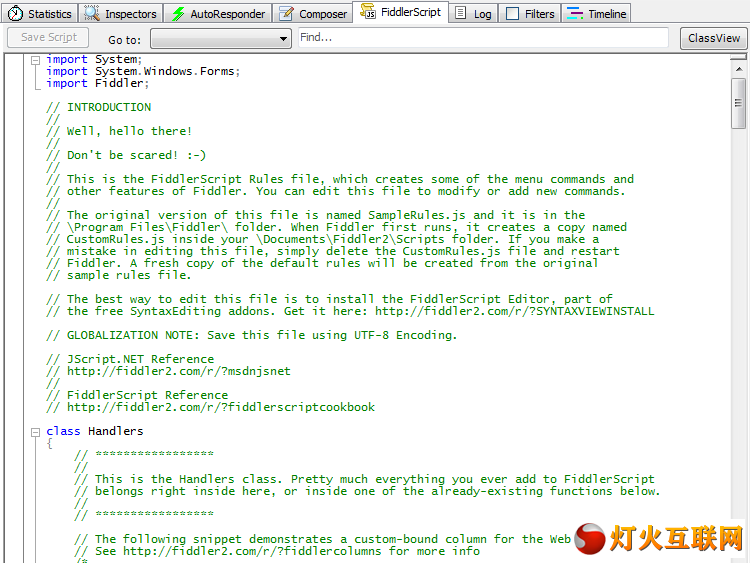
Task: Collapse the class Handlers block
Action: [35, 432]
